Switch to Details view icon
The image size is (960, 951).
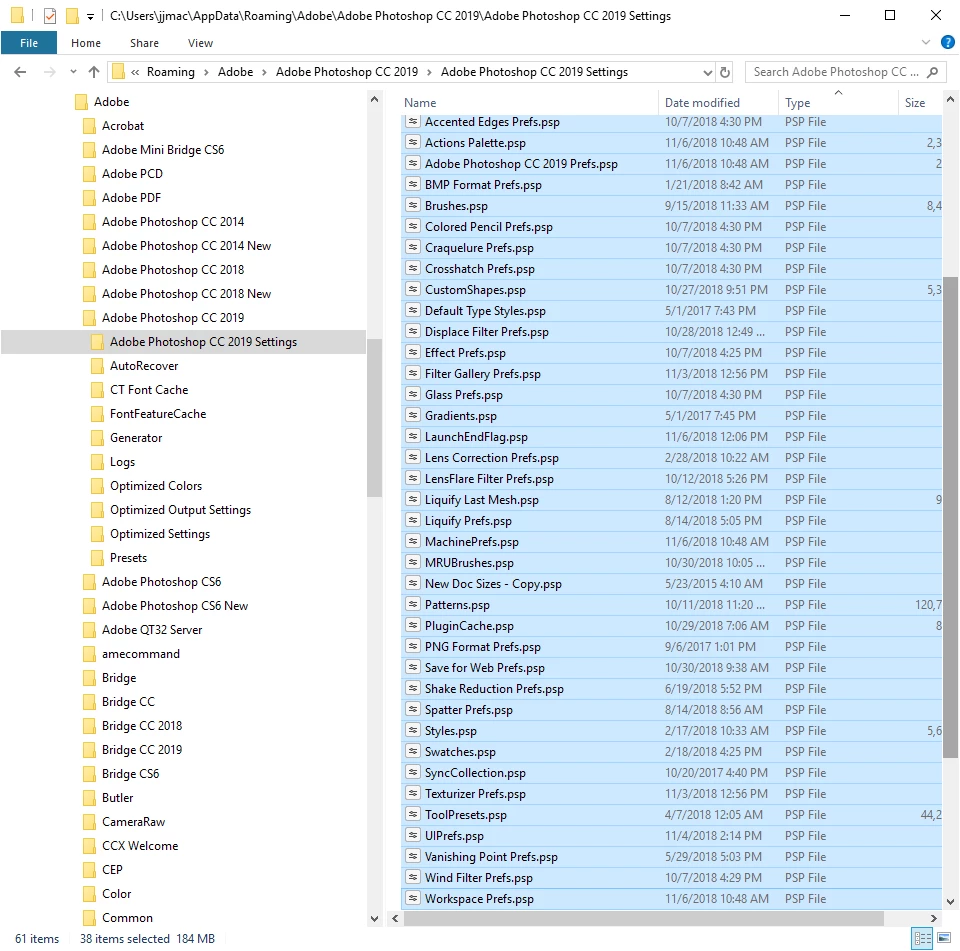click(x=922, y=938)
